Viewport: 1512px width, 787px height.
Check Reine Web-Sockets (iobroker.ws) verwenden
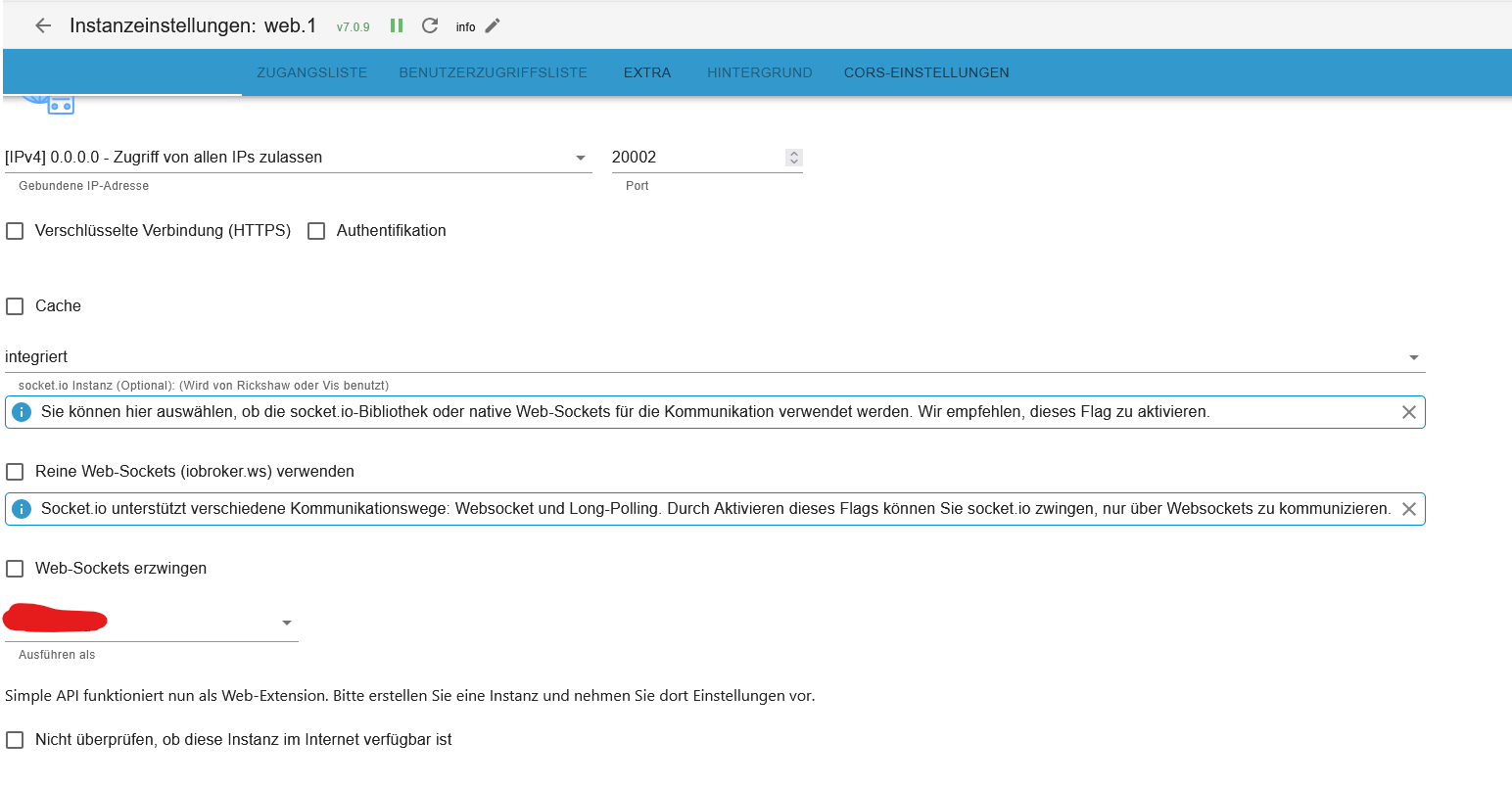tap(16, 472)
